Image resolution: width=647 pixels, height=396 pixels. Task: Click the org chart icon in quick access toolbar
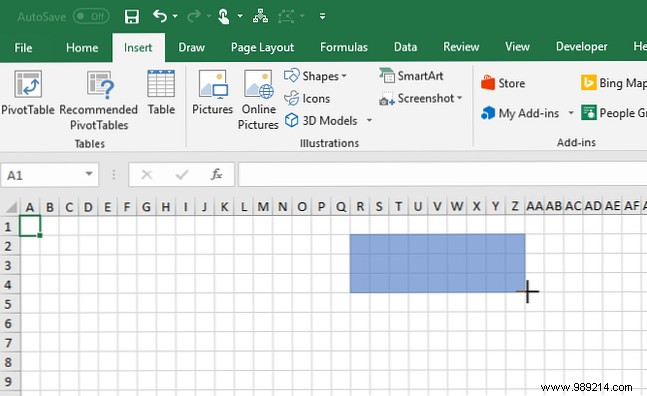click(260, 16)
